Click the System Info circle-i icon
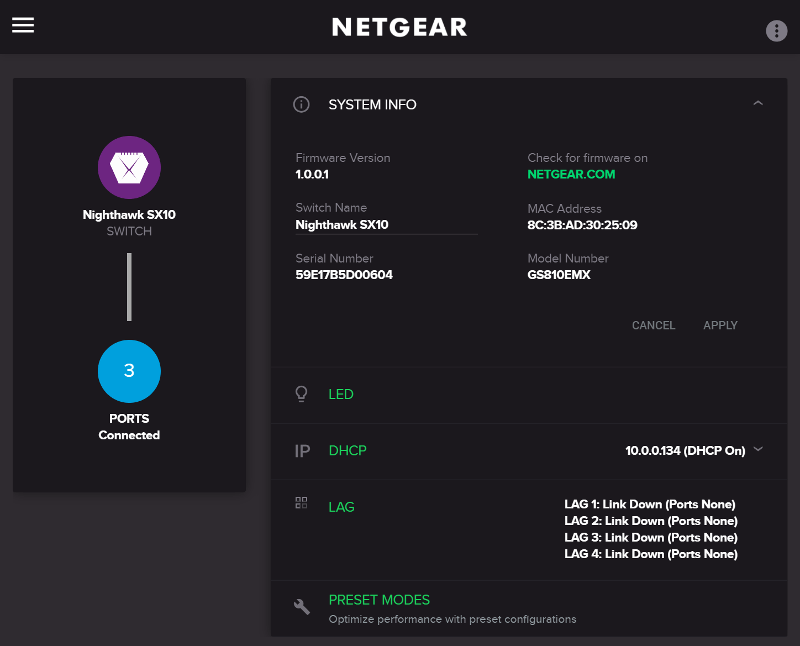Image resolution: width=800 pixels, height=646 pixels. tap(301, 105)
